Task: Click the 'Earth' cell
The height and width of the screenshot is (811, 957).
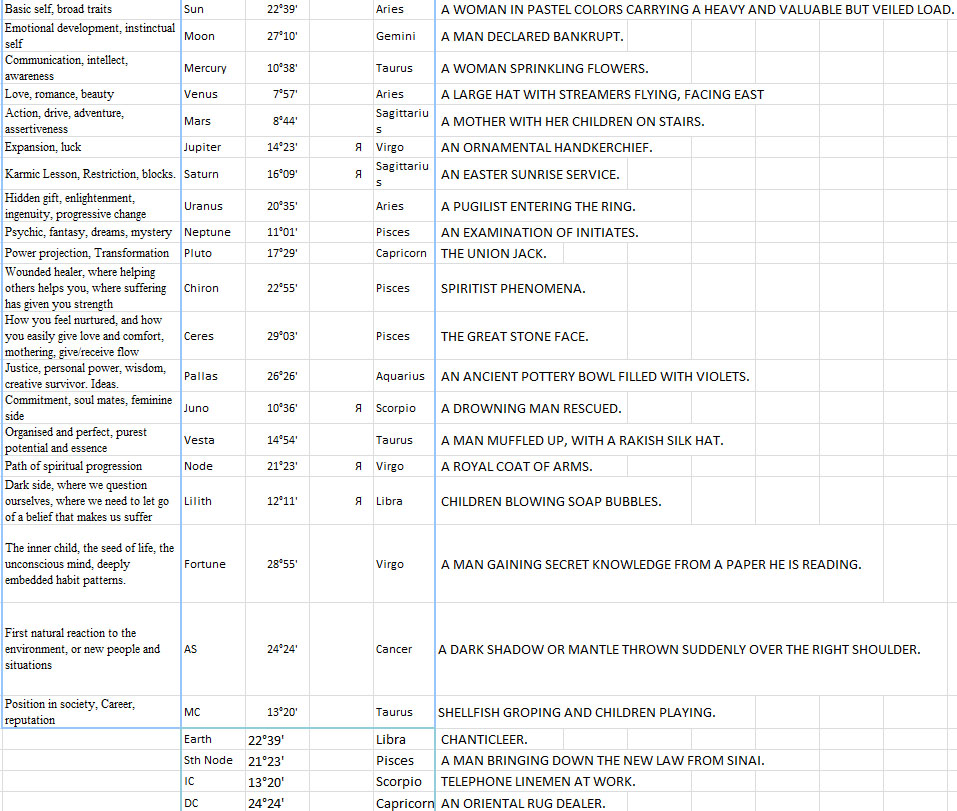Action: point(213,739)
